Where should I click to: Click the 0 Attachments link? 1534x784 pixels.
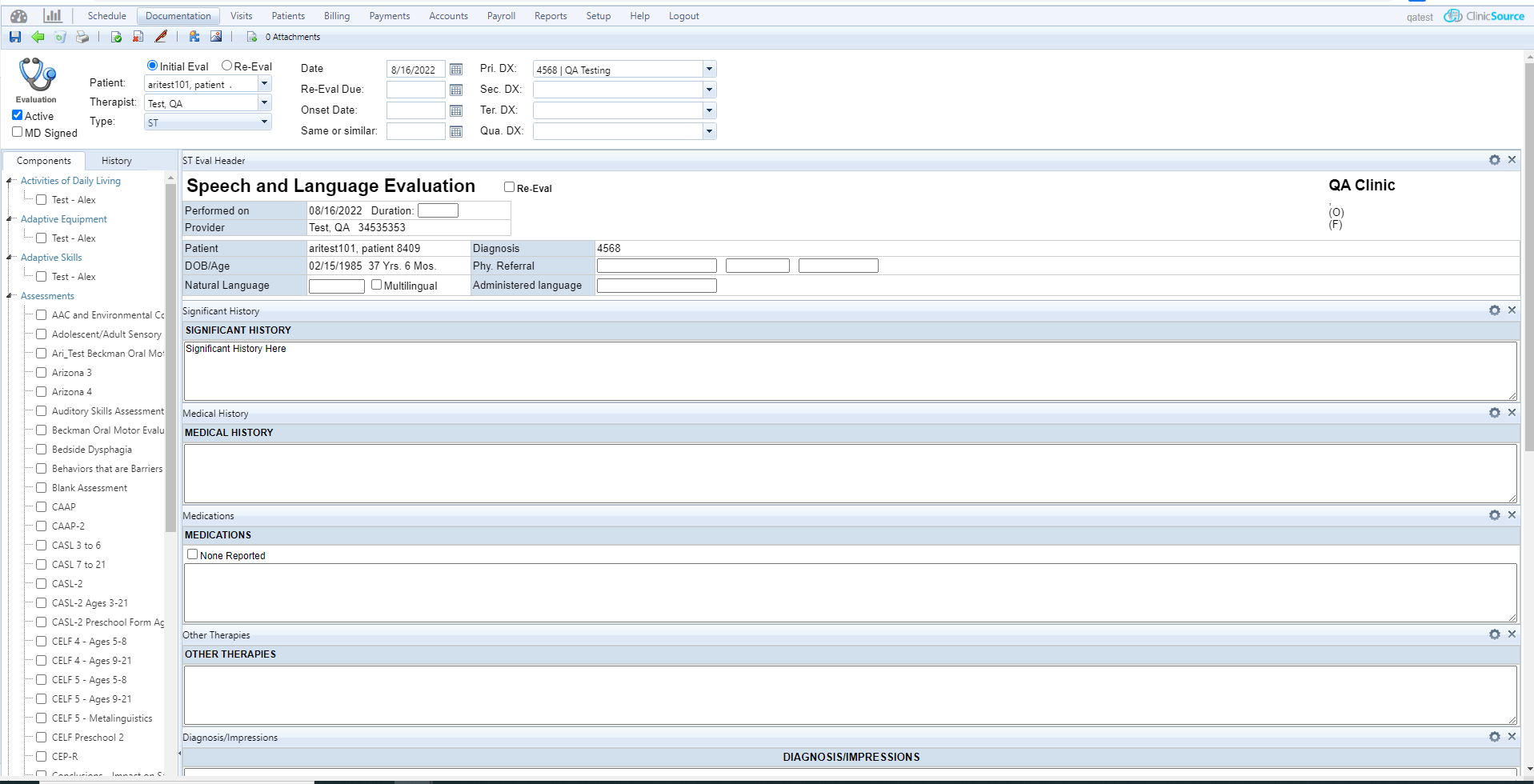pyautogui.click(x=293, y=37)
